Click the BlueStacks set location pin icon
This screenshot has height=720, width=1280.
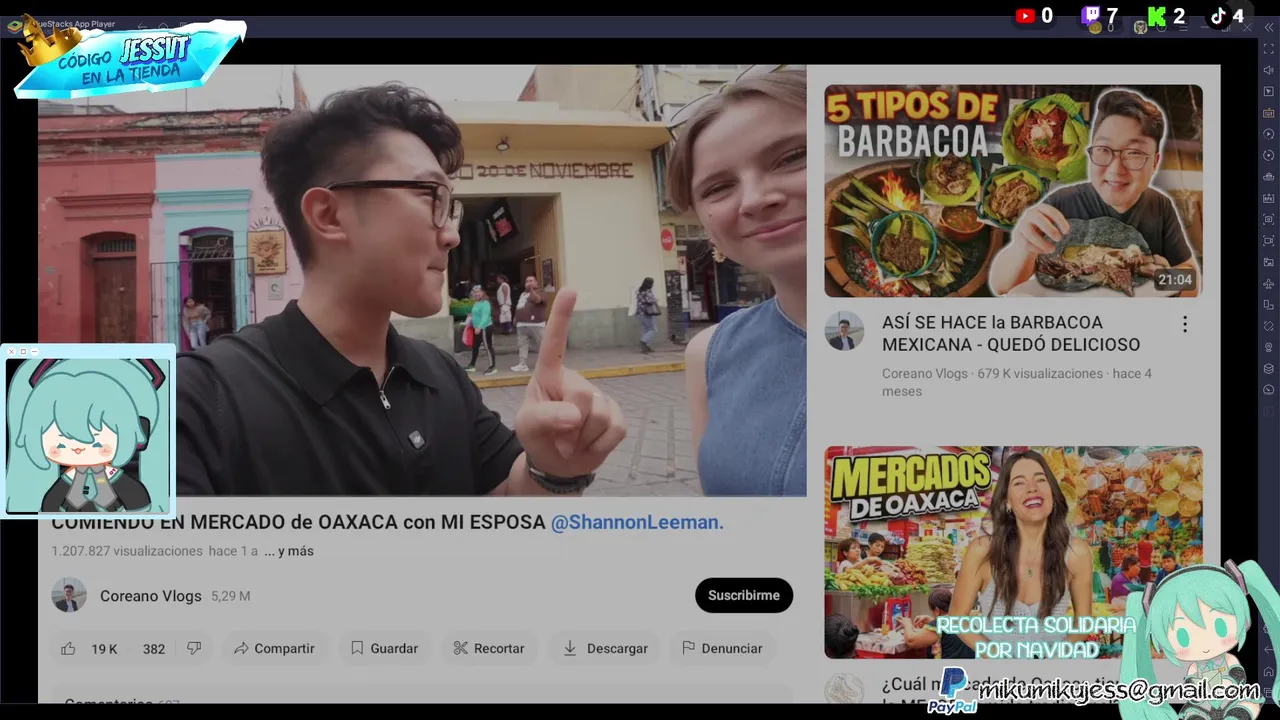pyautogui.click(x=1269, y=347)
